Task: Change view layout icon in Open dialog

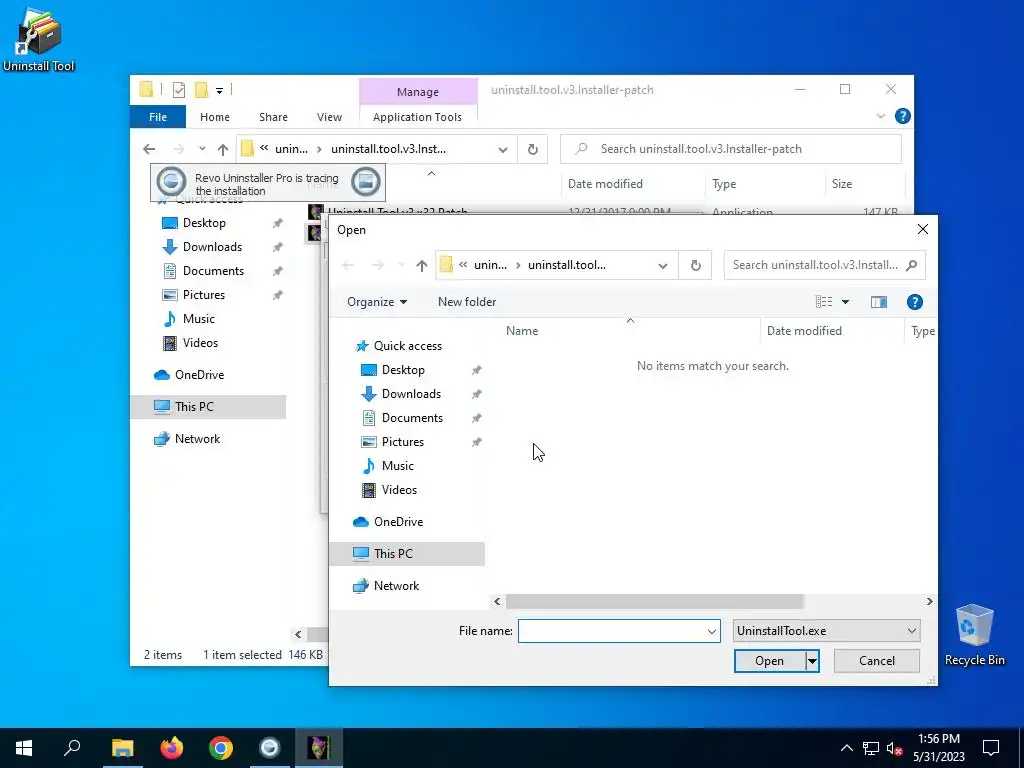Action: (824, 302)
